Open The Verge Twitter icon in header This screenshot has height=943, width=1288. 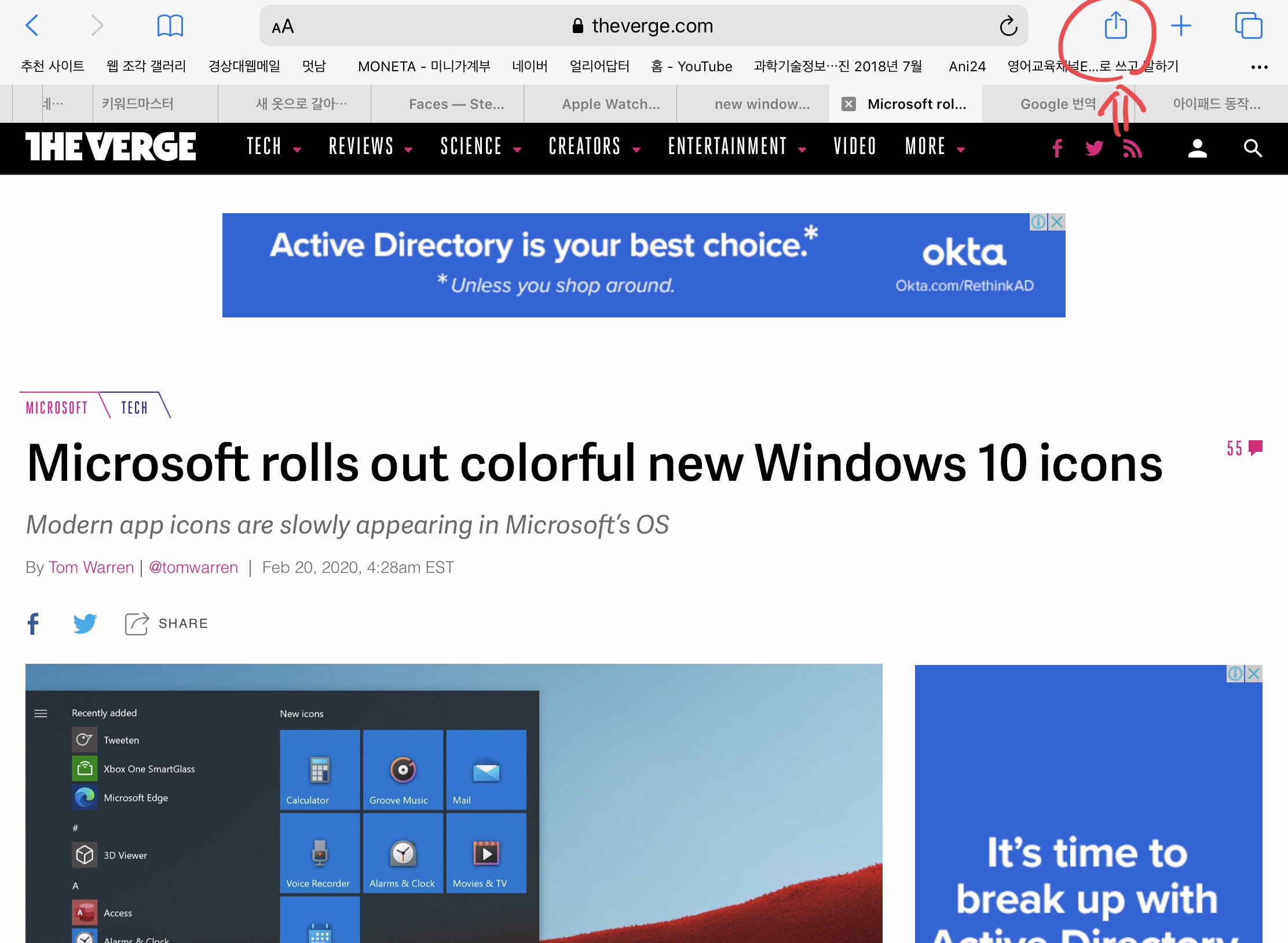pos(1094,148)
